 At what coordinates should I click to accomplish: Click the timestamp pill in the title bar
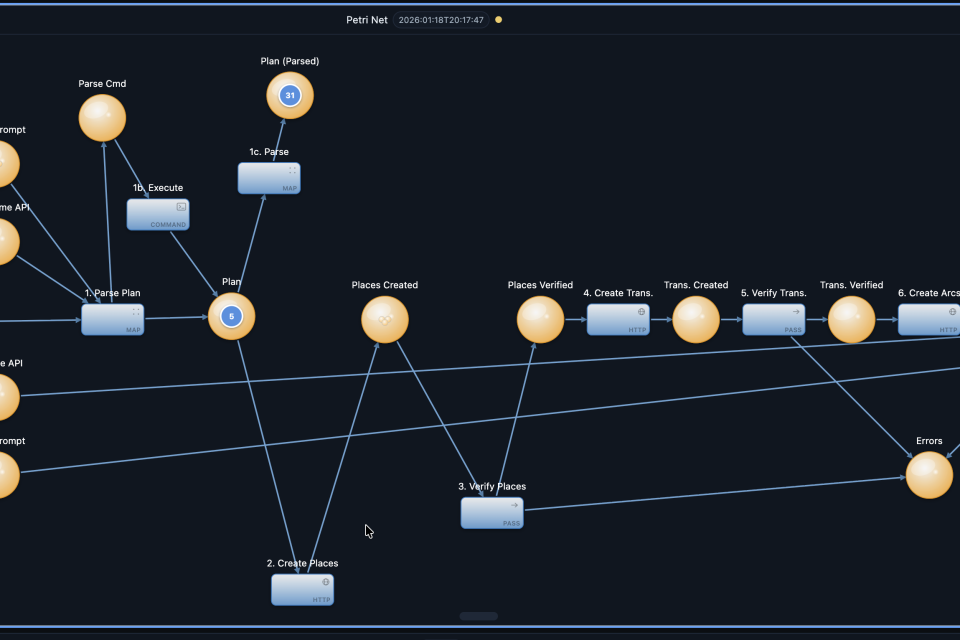click(441, 19)
